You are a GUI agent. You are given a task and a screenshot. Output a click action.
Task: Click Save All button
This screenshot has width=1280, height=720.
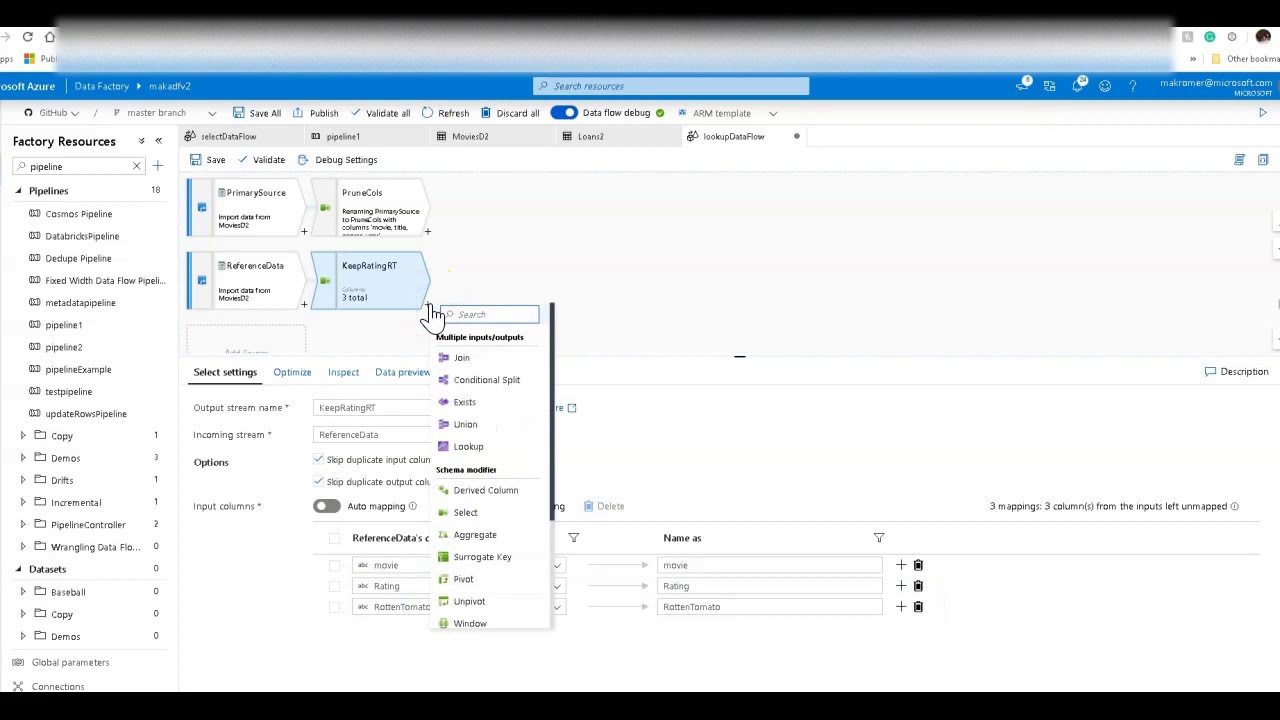point(257,113)
